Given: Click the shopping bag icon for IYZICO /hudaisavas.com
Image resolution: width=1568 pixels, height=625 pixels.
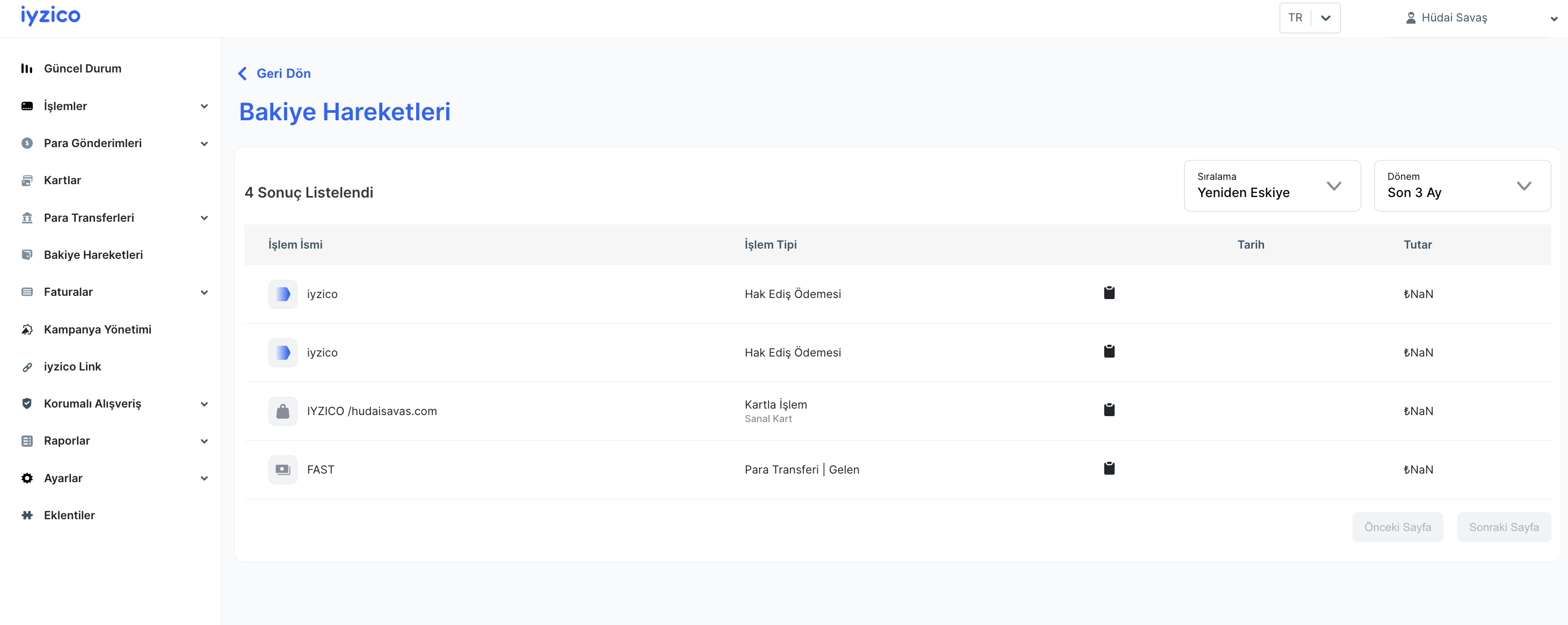Looking at the screenshot, I should pyautogui.click(x=283, y=411).
